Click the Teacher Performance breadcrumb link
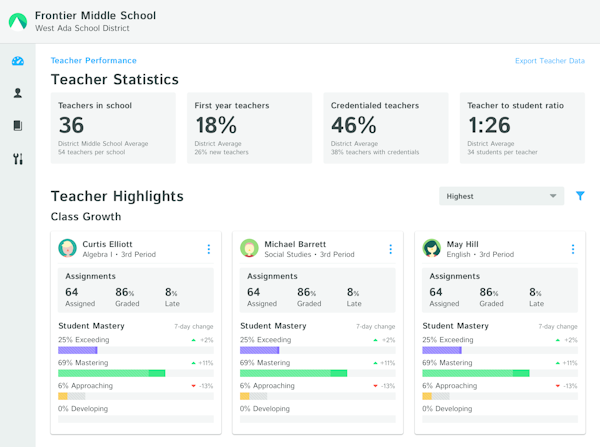600x447 pixels. (94, 61)
